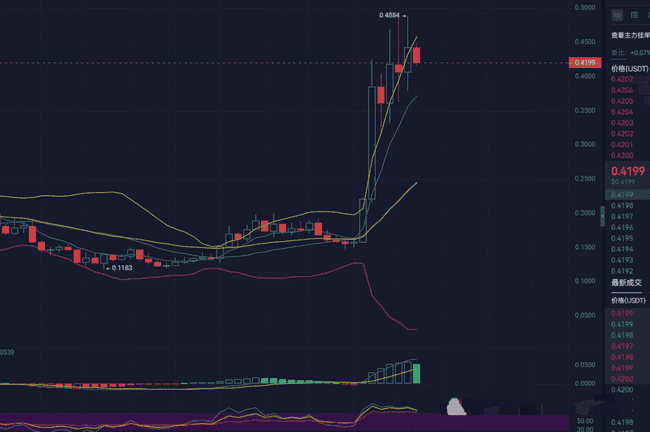Select the 0.4207 sell order price
The height and width of the screenshot is (432, 650).
tap(623, 79)
